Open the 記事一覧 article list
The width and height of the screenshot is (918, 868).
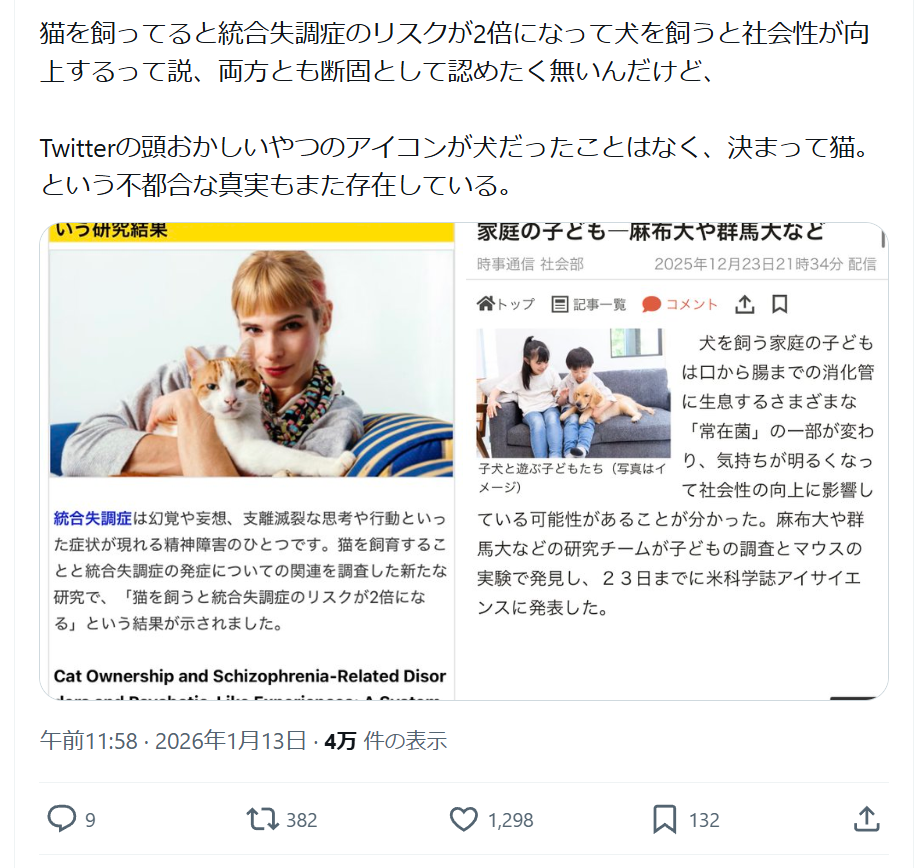tap(589, 304)
